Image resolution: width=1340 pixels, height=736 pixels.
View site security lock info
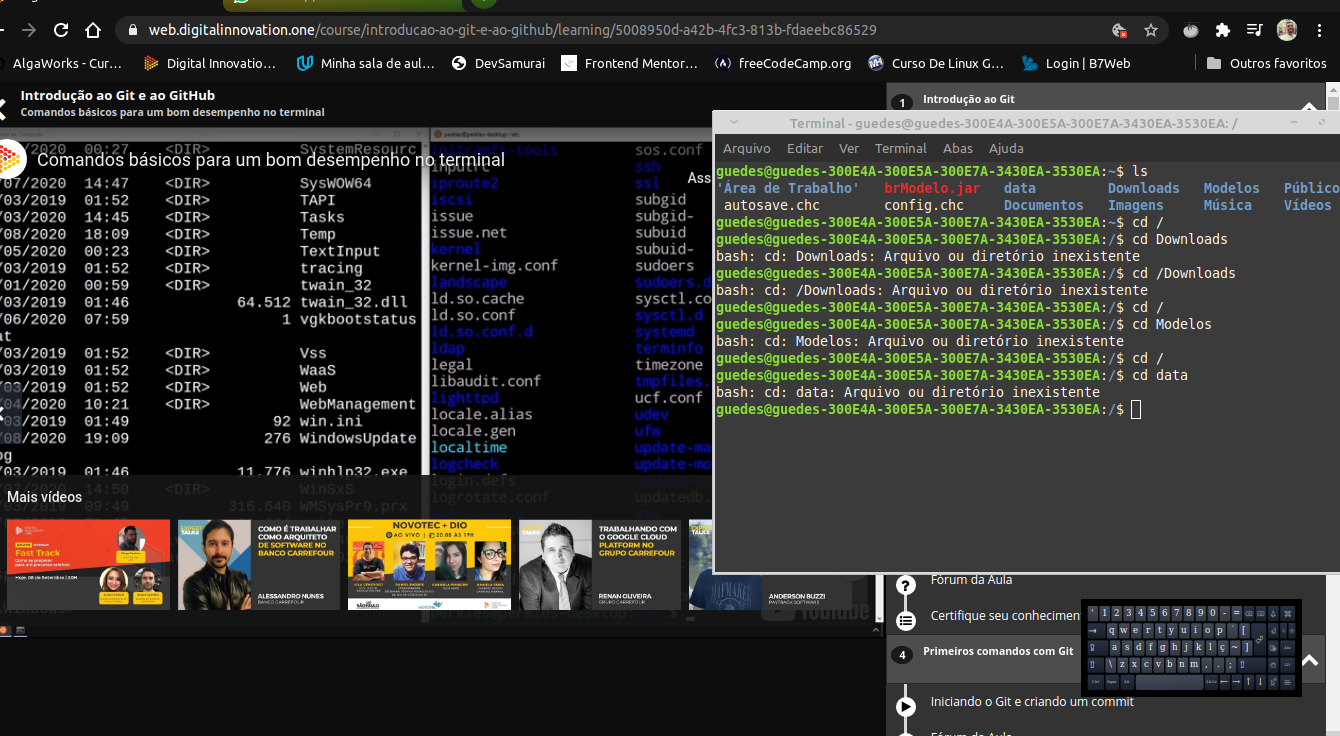pos(133,30)
